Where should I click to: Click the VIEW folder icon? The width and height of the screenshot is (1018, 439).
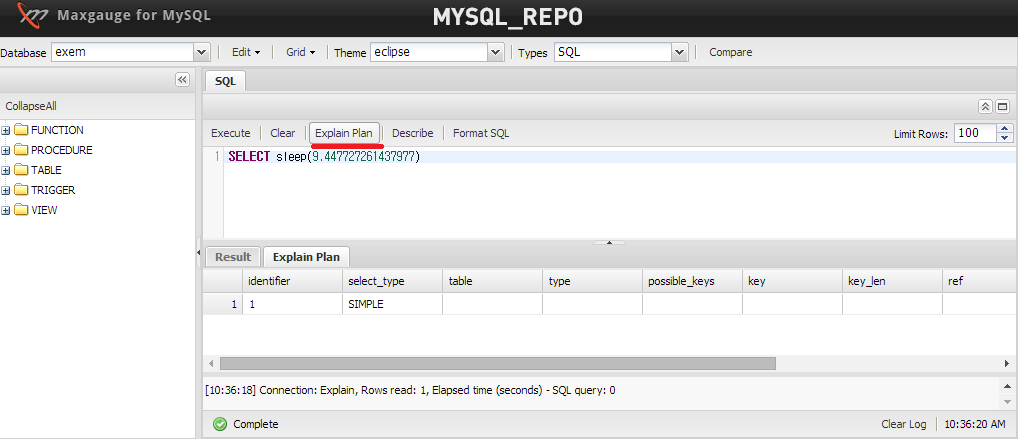click(x=21, y=210)
